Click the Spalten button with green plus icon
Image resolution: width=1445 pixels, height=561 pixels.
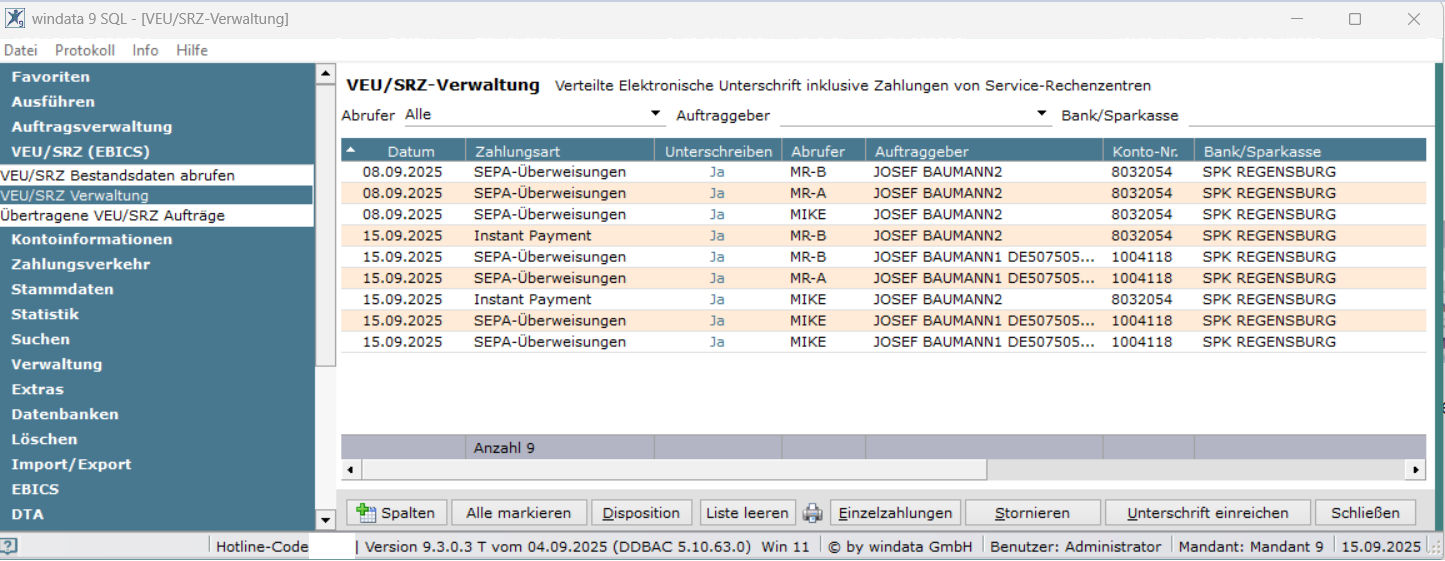(396, 513)
